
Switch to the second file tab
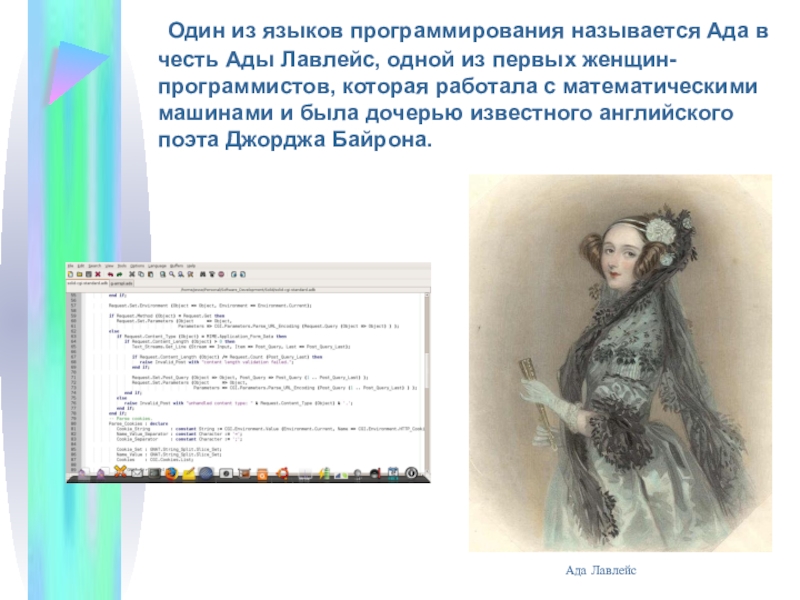pos(121,284)
